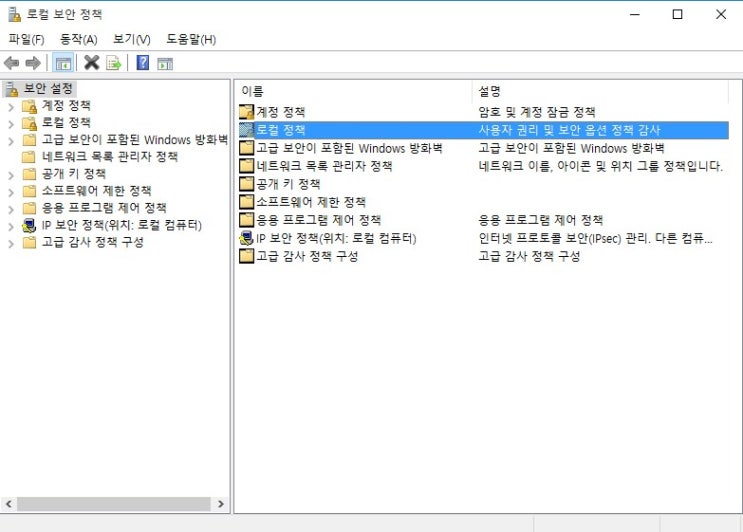Open the 도움말(H) menu
Image resolution: width=743 pixels, height=532 pixels.
click(x=191, y=39)
